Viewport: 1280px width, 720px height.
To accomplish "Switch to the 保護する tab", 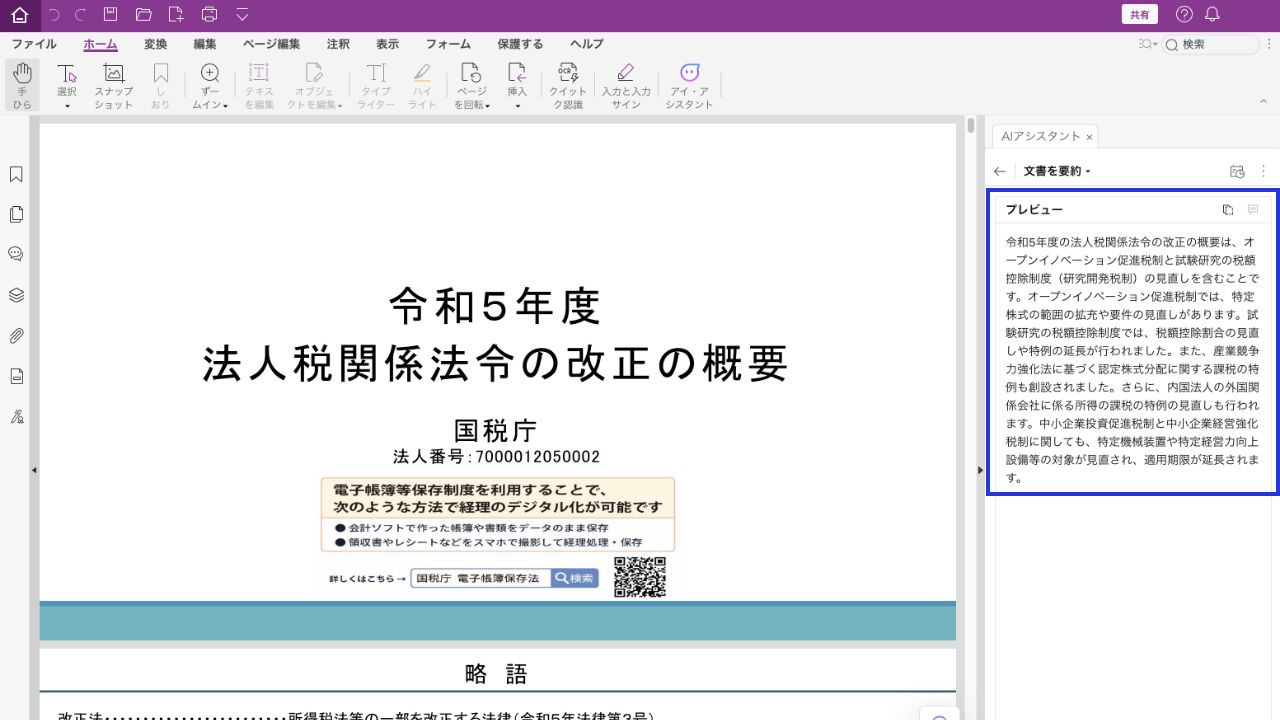I will pos(520,44).
